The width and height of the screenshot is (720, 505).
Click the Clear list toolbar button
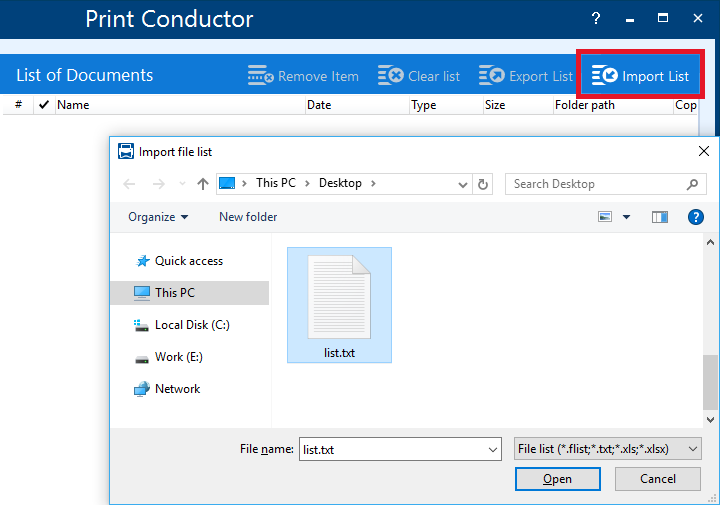click(x=418, y=75)
